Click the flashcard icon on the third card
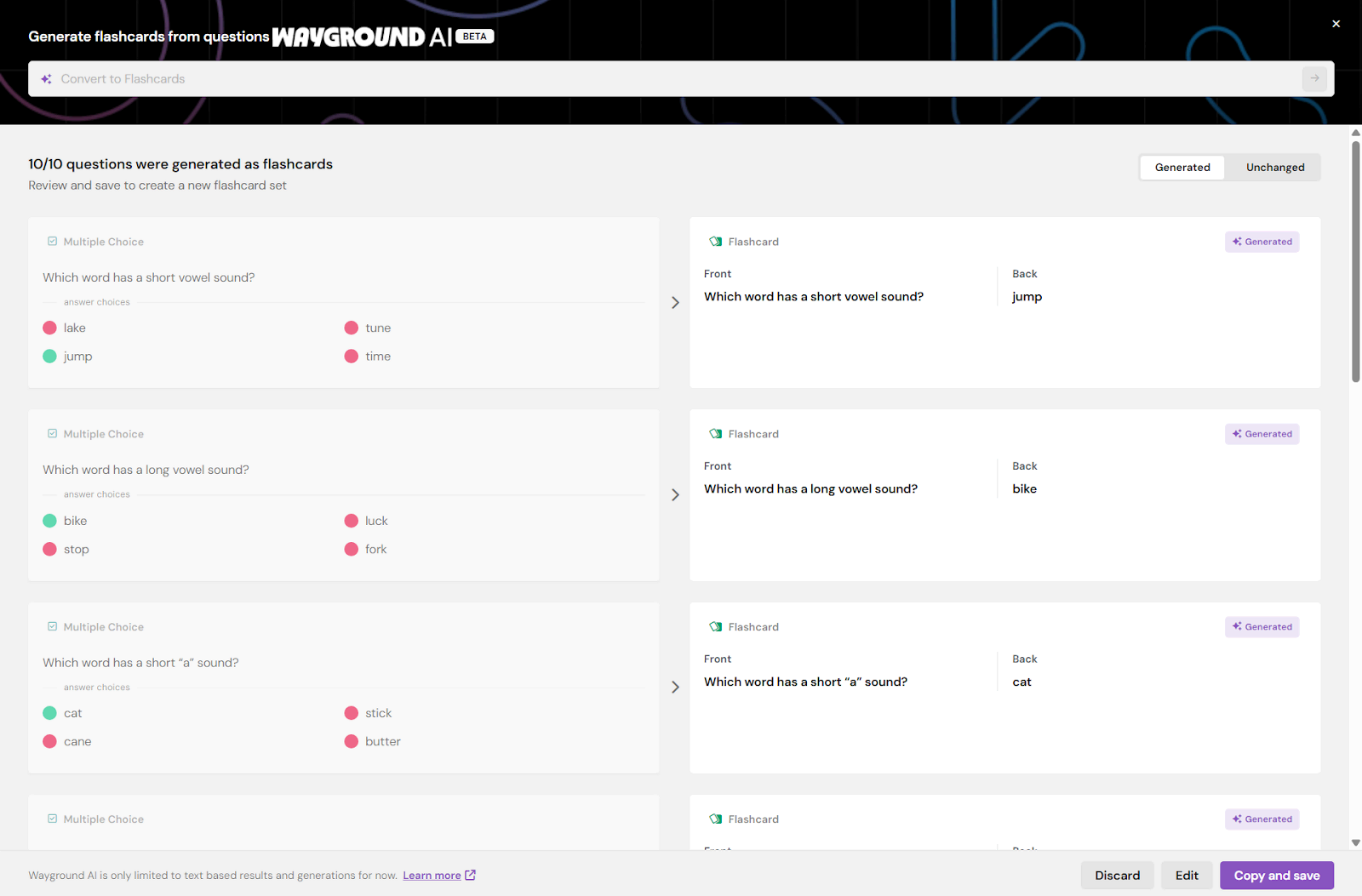 (716, 627)
